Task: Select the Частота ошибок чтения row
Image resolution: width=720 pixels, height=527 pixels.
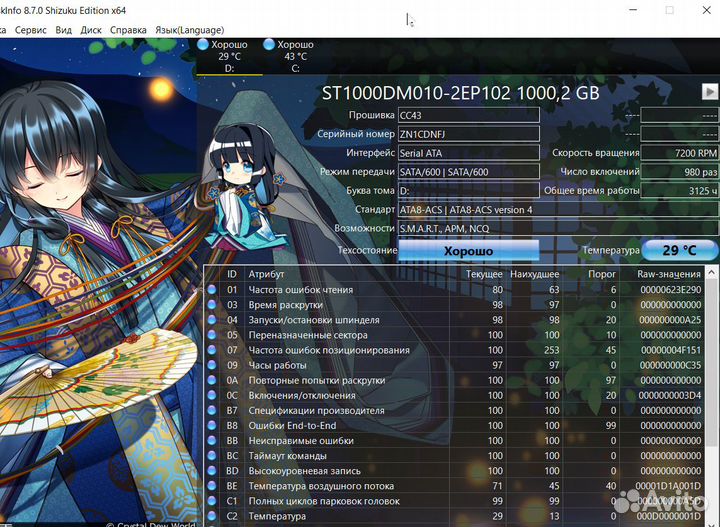Action: (x=455, y=290)
